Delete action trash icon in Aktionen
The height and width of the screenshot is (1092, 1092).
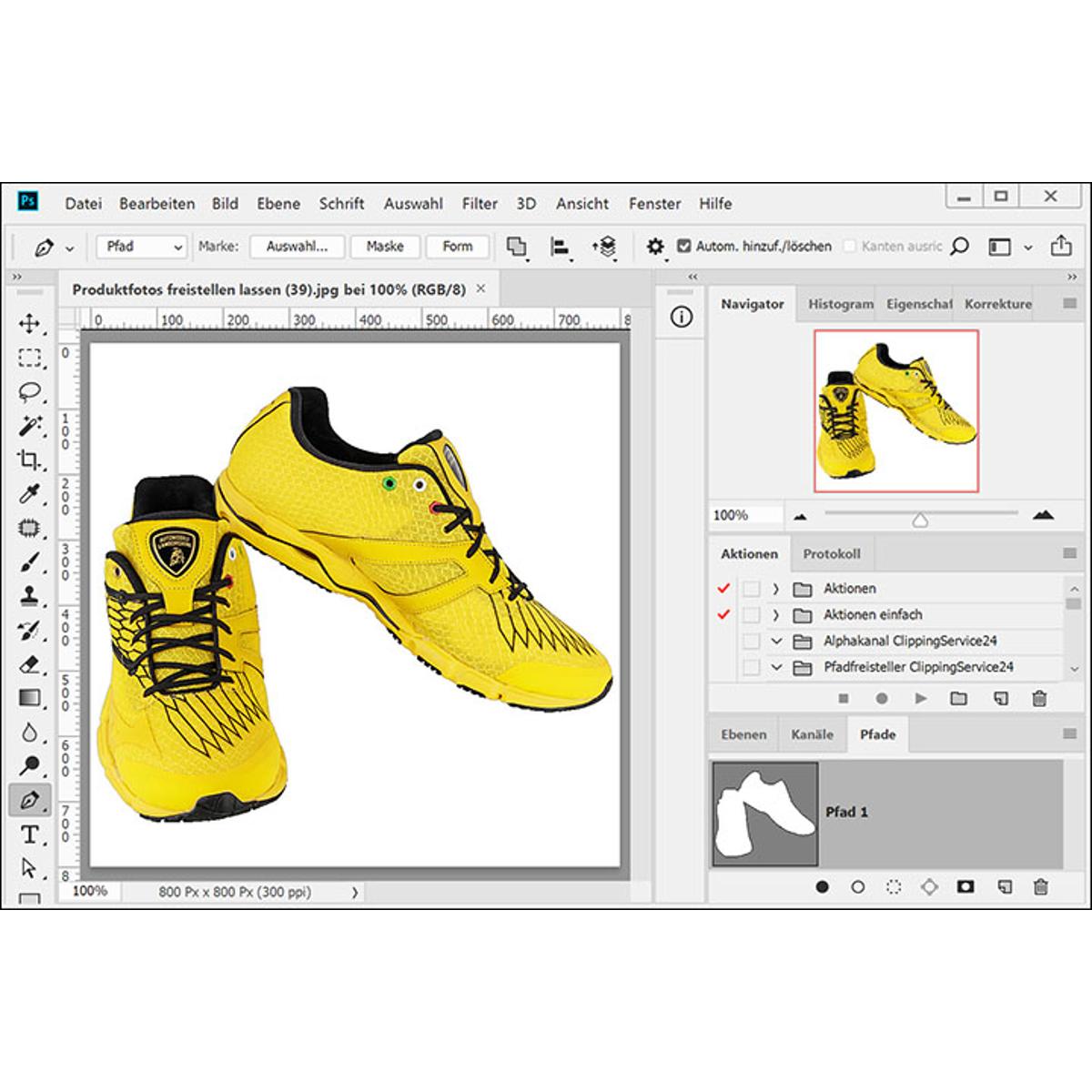(1039, 699)
